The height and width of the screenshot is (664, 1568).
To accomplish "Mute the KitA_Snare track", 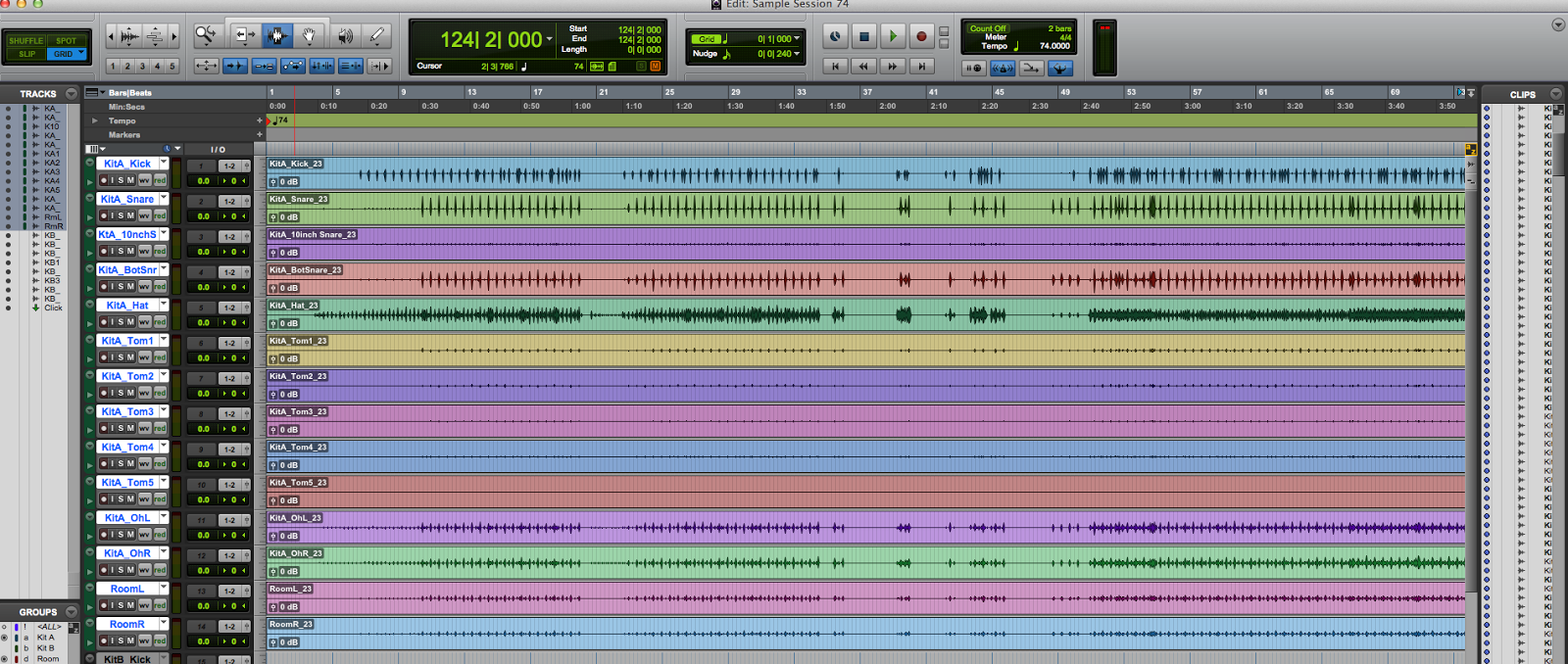I will click(x=130, y=215).
